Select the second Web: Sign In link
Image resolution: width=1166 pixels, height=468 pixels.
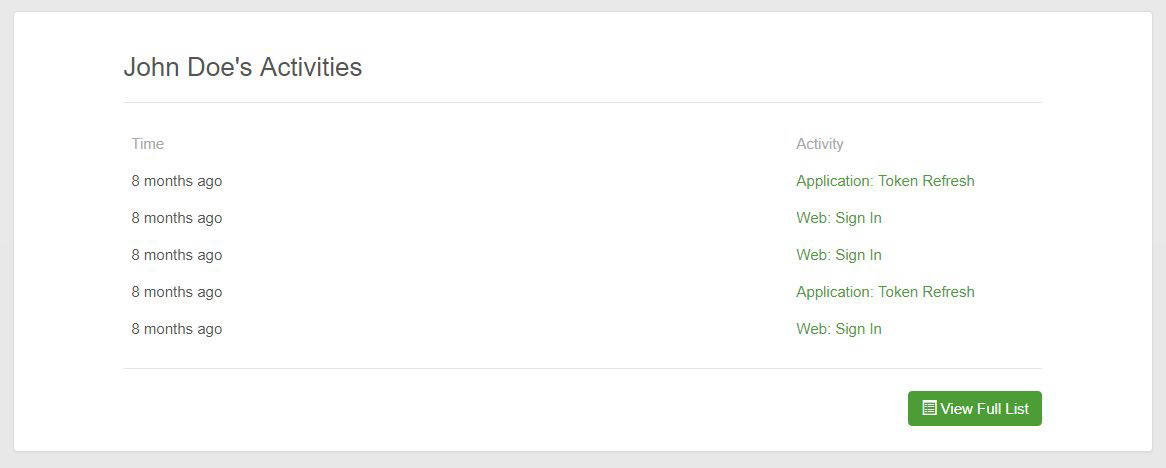(x=838, y=255)
